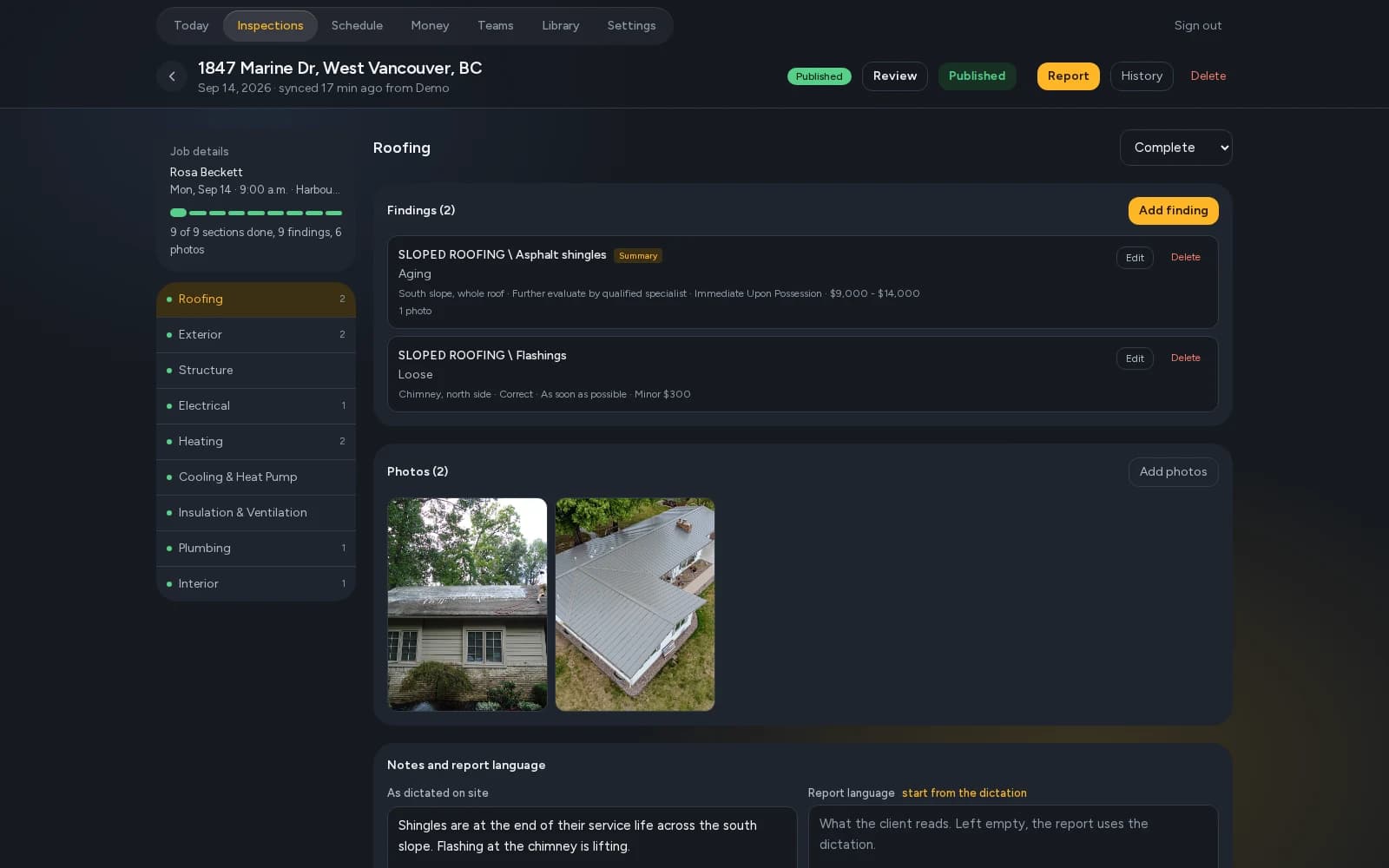Click the Rosa Beckett client name

pyautogui.click(x=207, y=172)
